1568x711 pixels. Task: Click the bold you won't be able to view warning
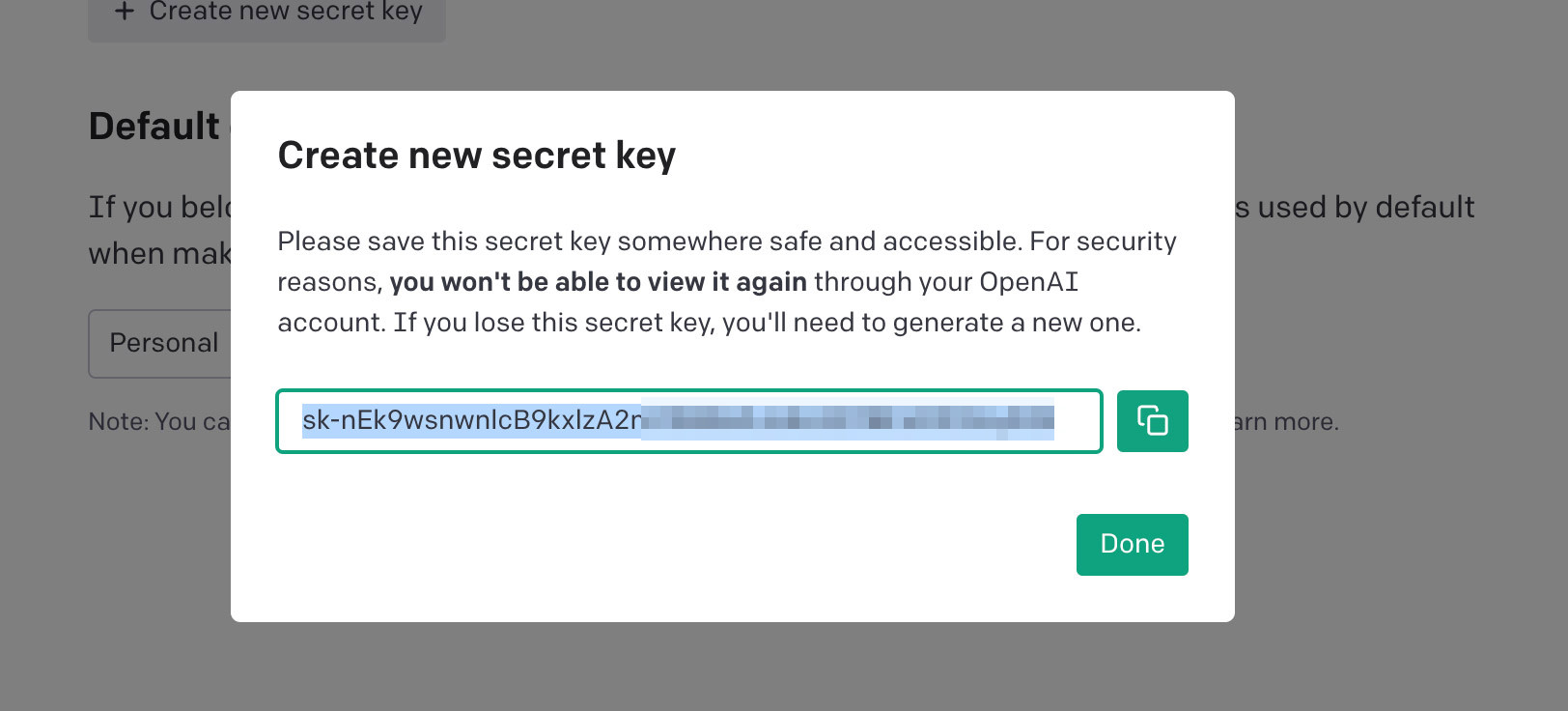click(598, 282)
